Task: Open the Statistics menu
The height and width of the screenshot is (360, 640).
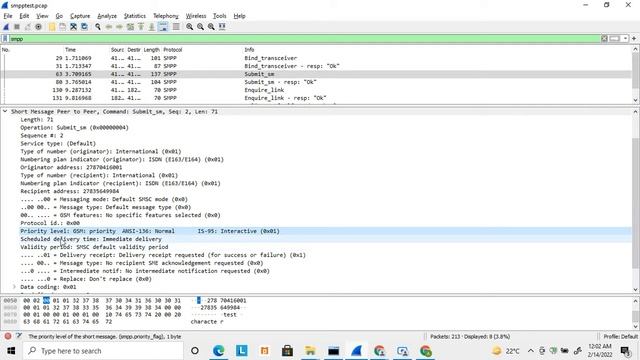Action: point(135,16)
